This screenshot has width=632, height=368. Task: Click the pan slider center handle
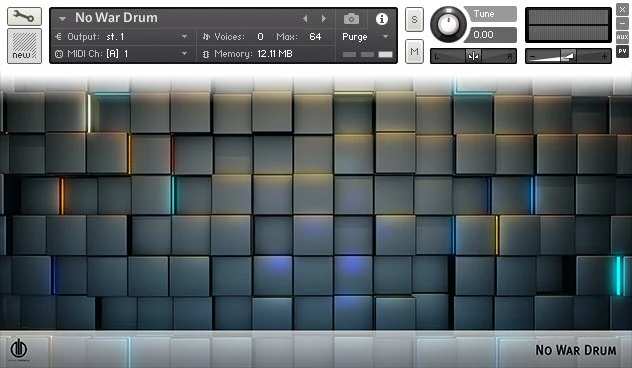pos(473,56)
